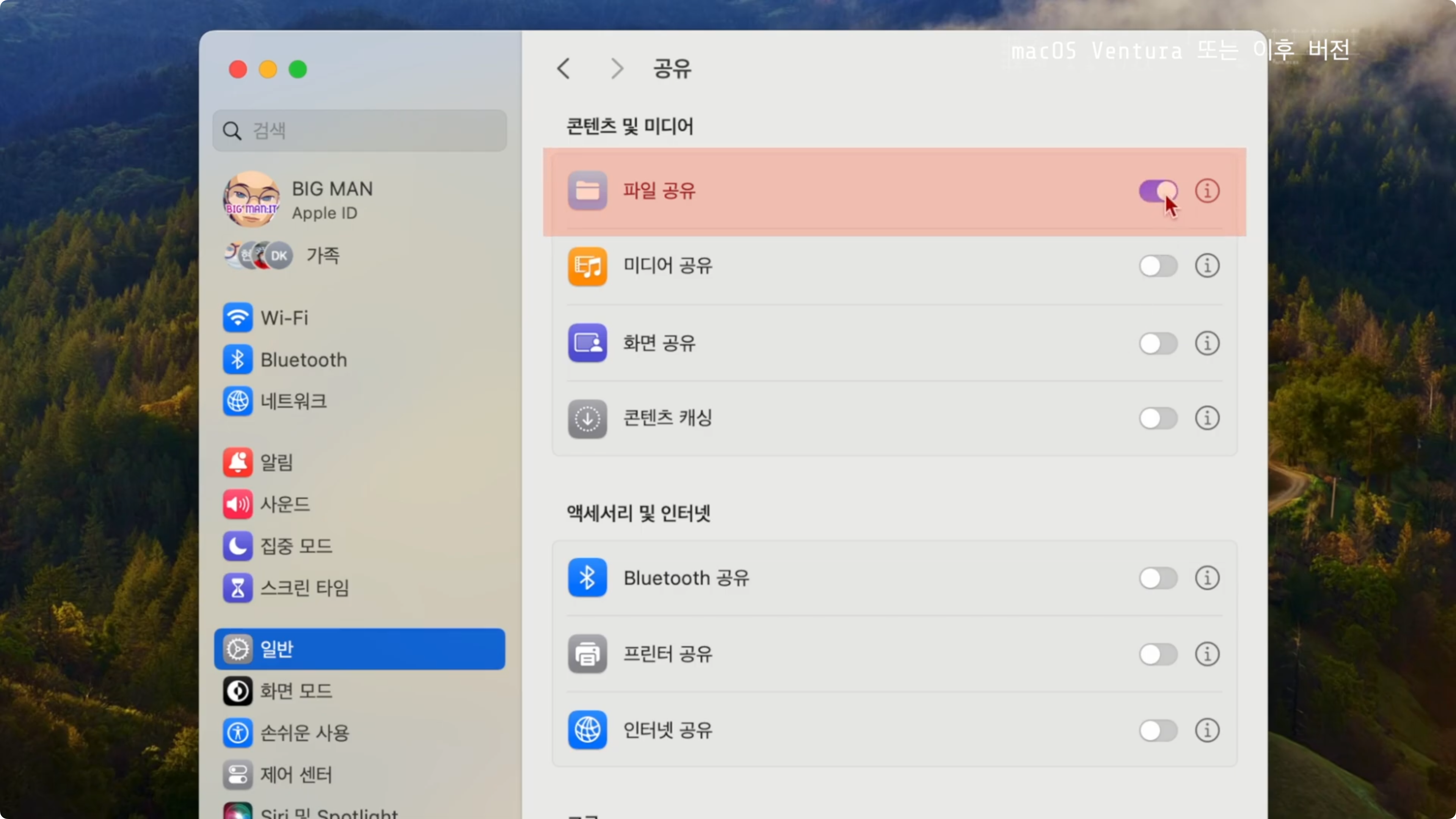Click the Media Sharing (미디어 공유) music icon

click(x=587, y=266)
